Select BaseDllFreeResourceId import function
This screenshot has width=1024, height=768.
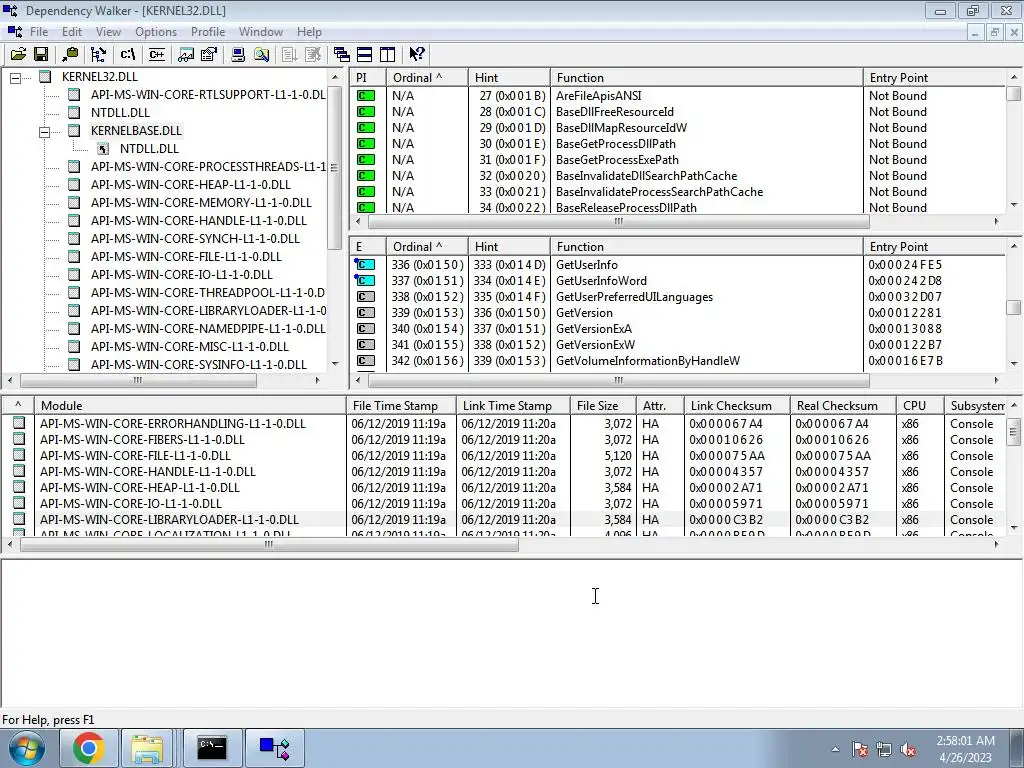615,112
